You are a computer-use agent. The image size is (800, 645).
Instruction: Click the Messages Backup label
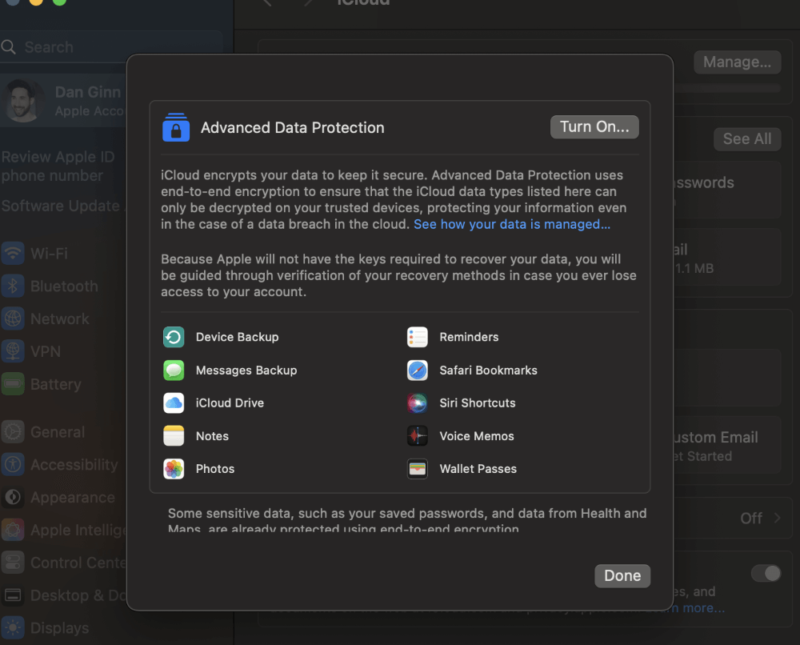246,370
